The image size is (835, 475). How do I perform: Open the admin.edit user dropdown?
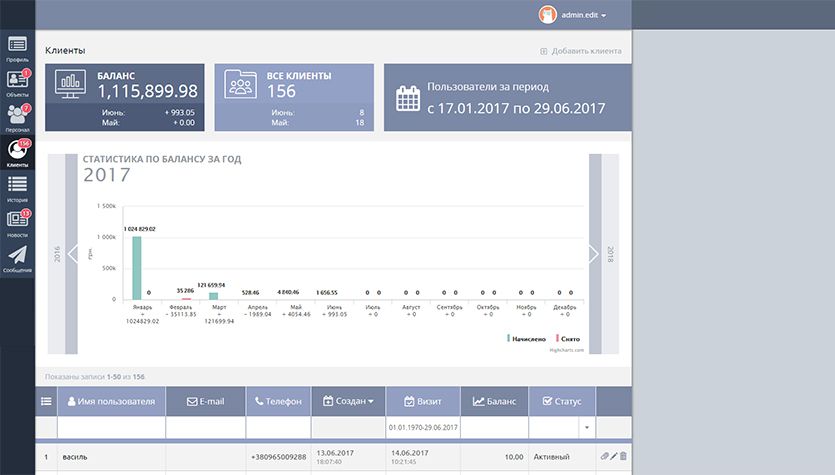click(x=584, y=15)
